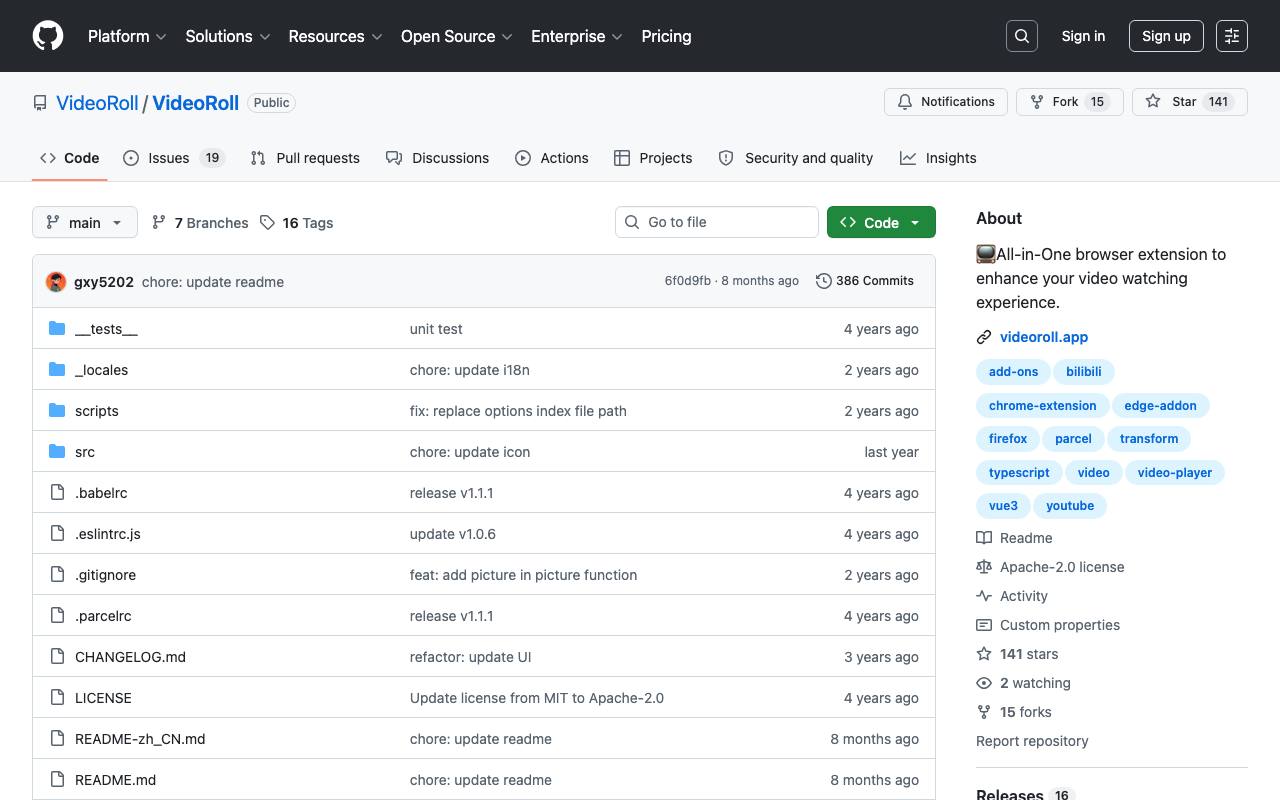Switch to the Security and quality tab
1280x800 pixels.
[796, 158]
